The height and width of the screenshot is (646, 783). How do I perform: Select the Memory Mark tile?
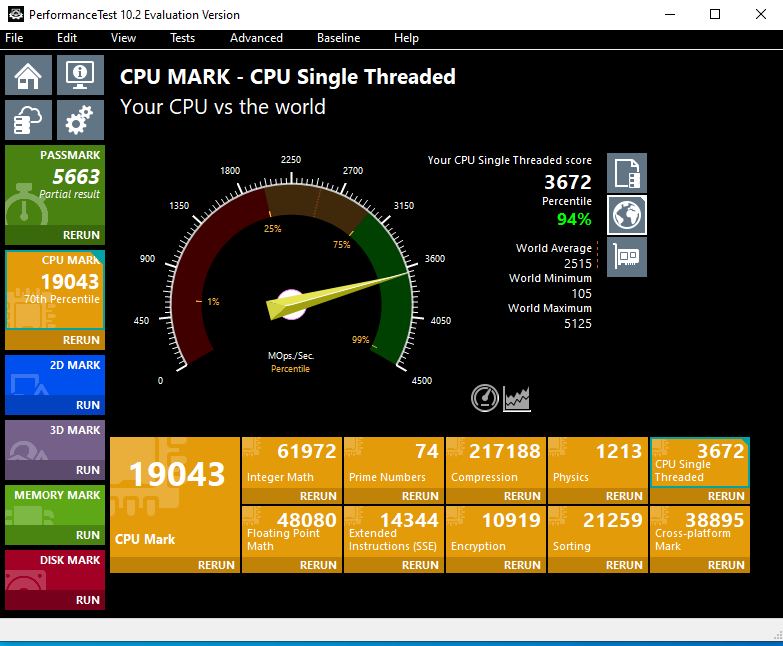55,505
